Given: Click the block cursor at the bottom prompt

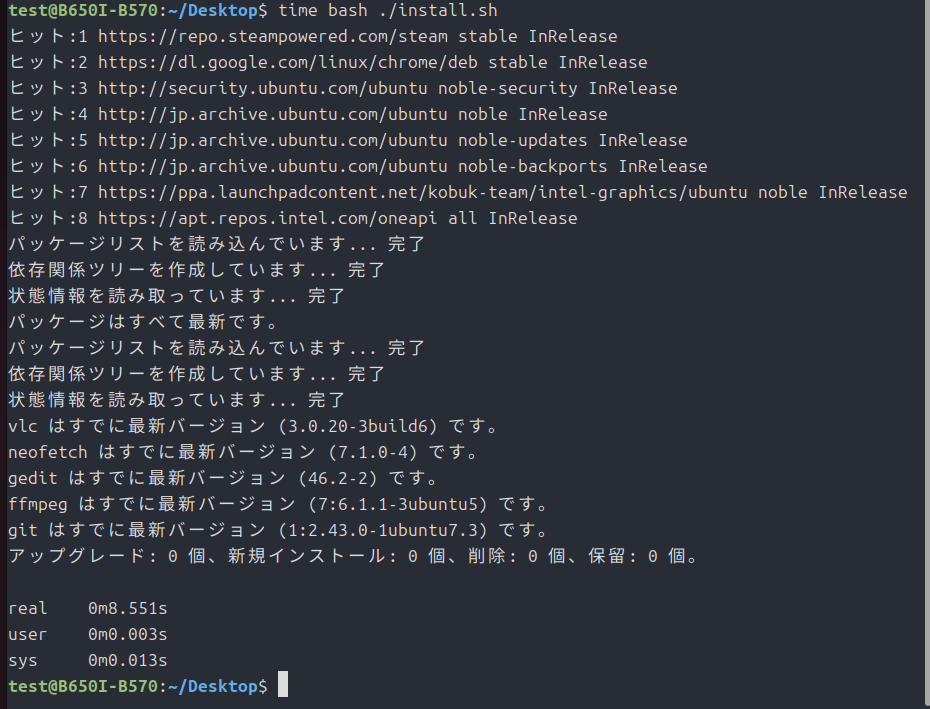Looking at the screenshot, I should click(x=283, y=684).
